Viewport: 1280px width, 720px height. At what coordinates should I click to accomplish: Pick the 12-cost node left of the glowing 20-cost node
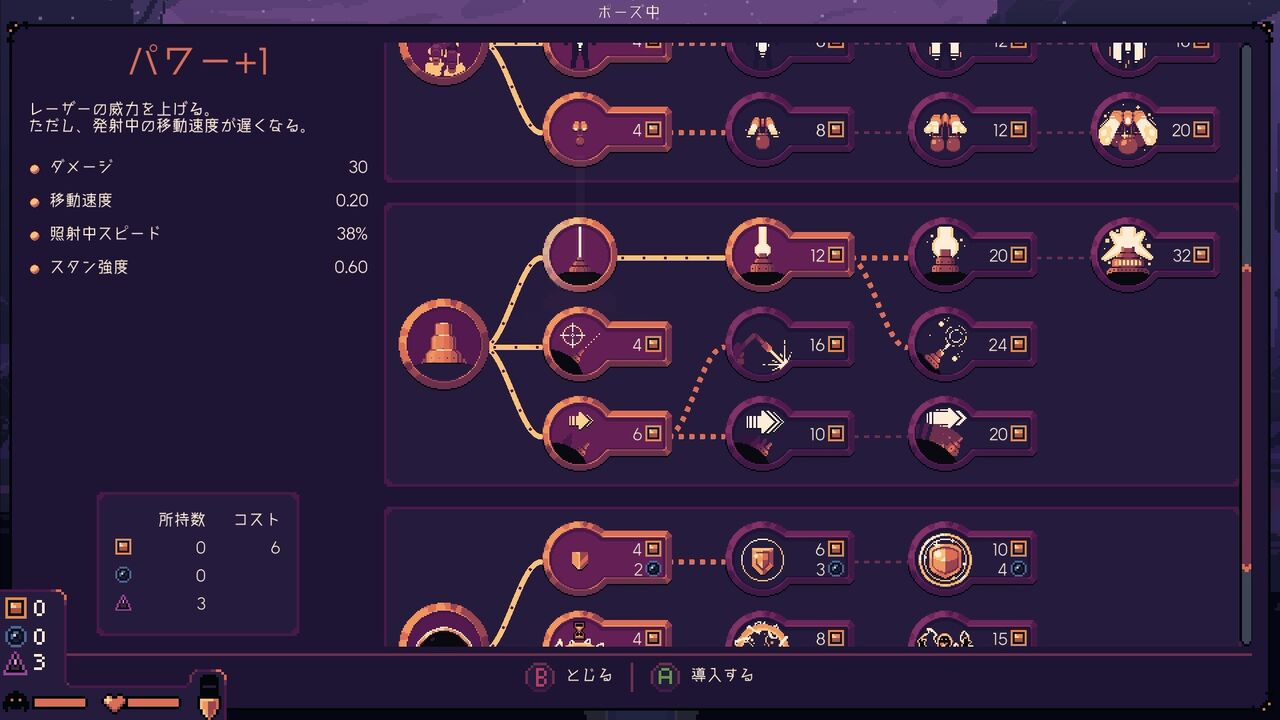tap(972, 130)
